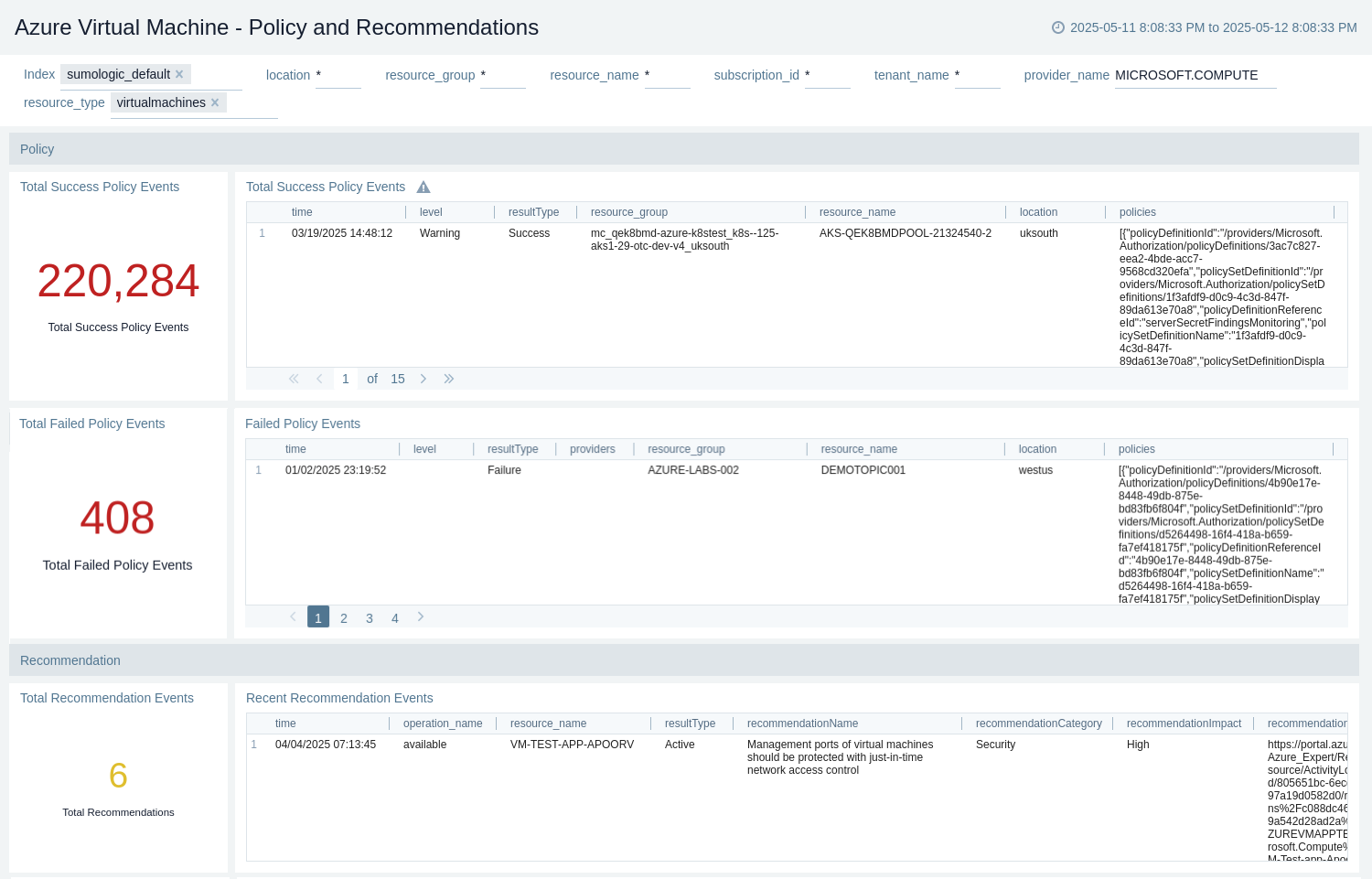Click the subscription_id filter field

click(828, 75)
